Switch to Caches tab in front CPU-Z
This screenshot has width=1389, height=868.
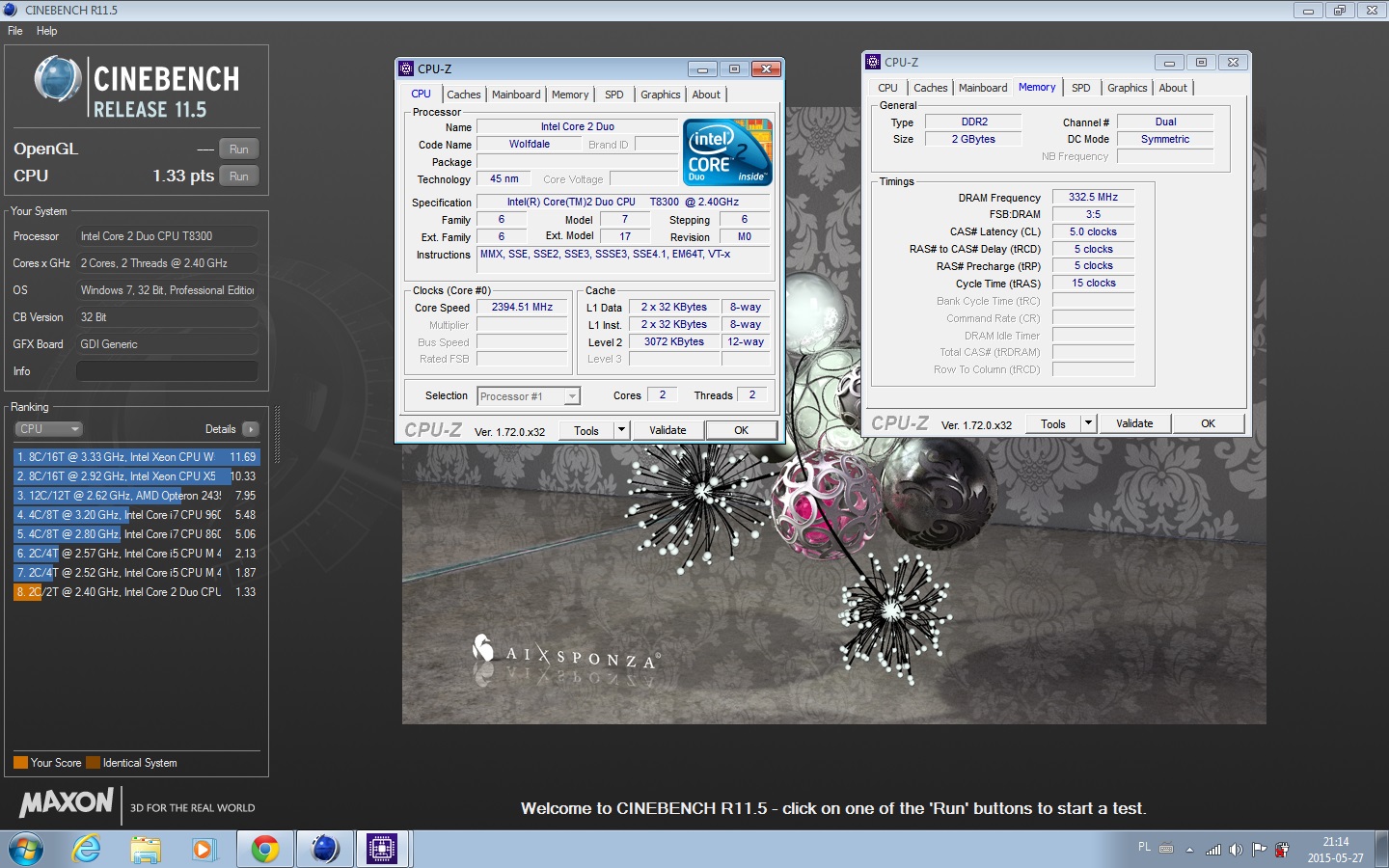point(464,95)
